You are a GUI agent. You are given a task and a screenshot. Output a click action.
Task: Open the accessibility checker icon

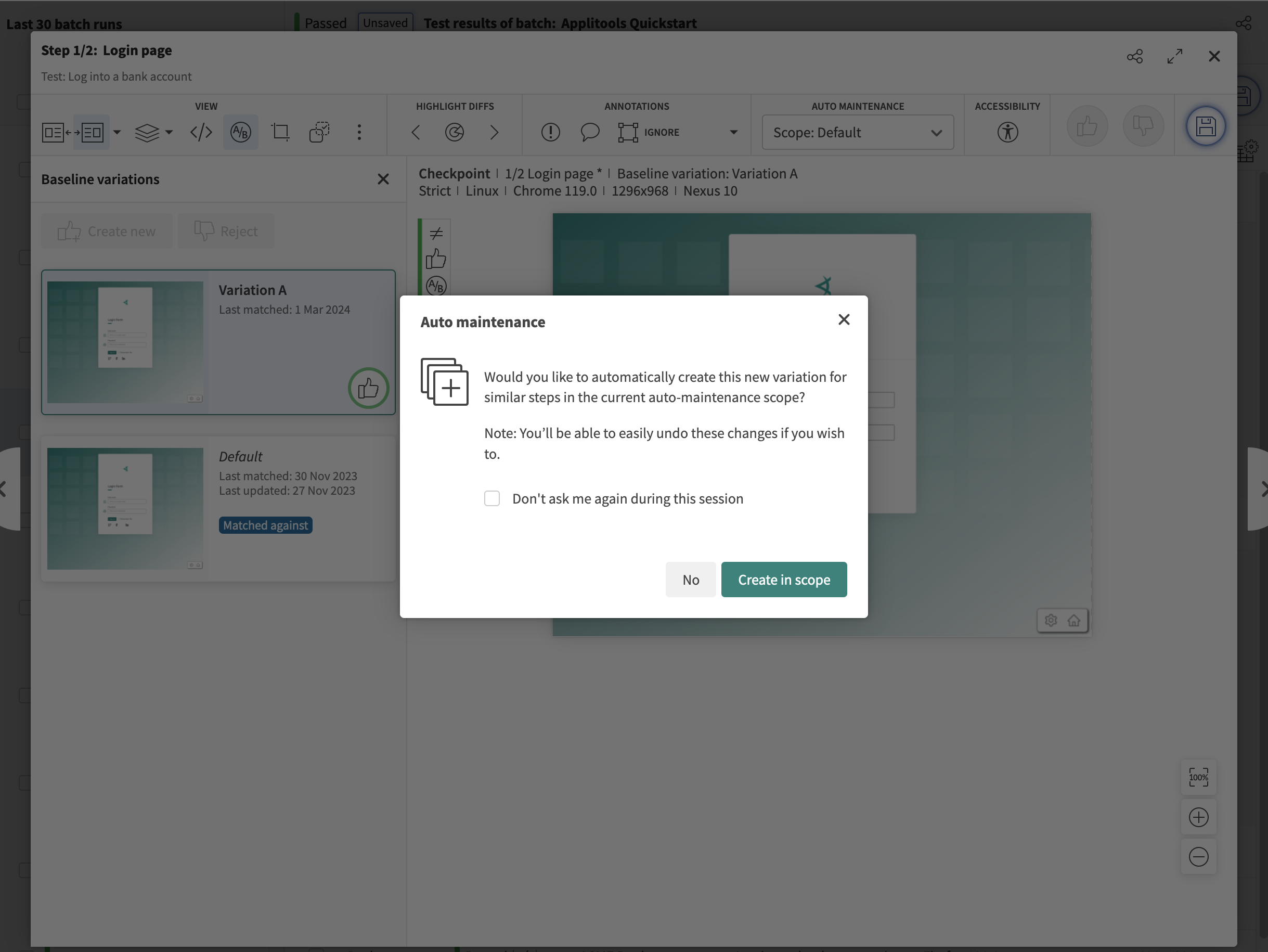(1007, 133)
